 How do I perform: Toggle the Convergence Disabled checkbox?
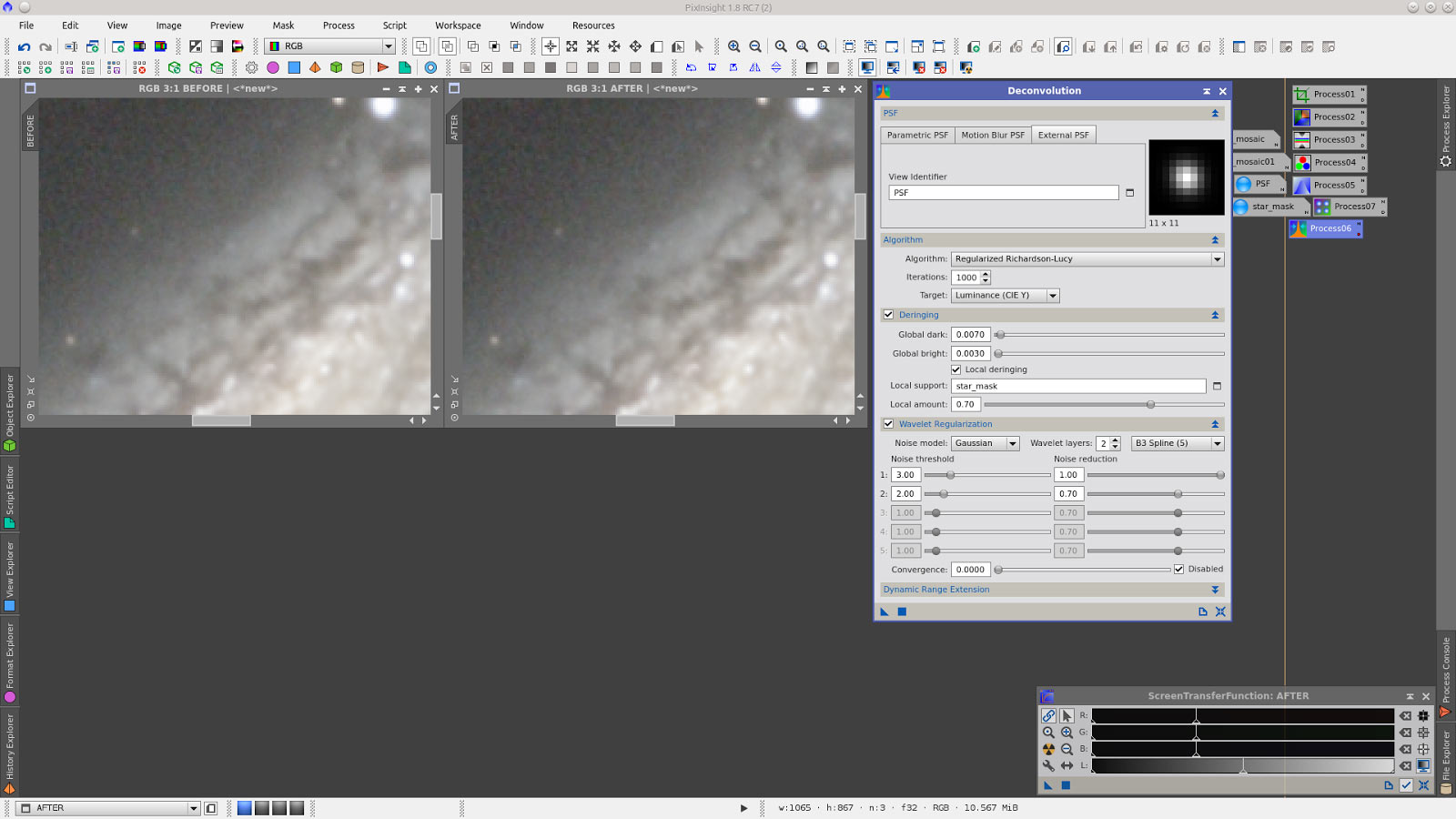tap(1178, 570)
